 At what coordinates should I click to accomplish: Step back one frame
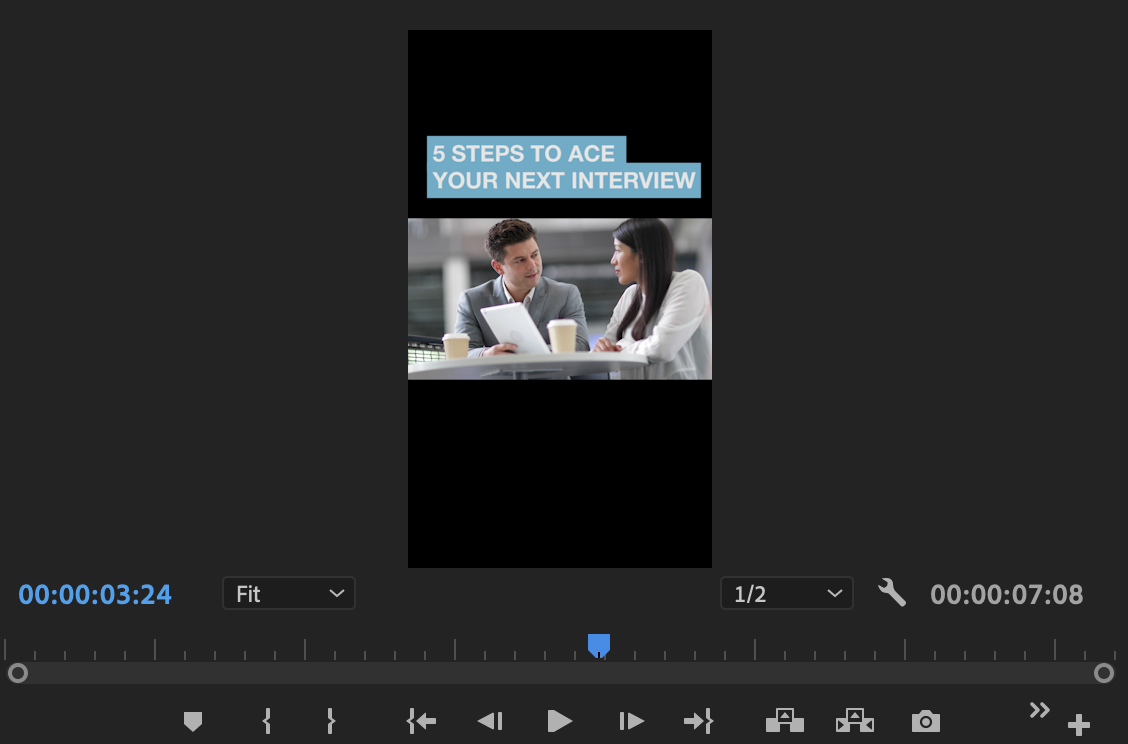pyautogui.click(x=490, y=721)
